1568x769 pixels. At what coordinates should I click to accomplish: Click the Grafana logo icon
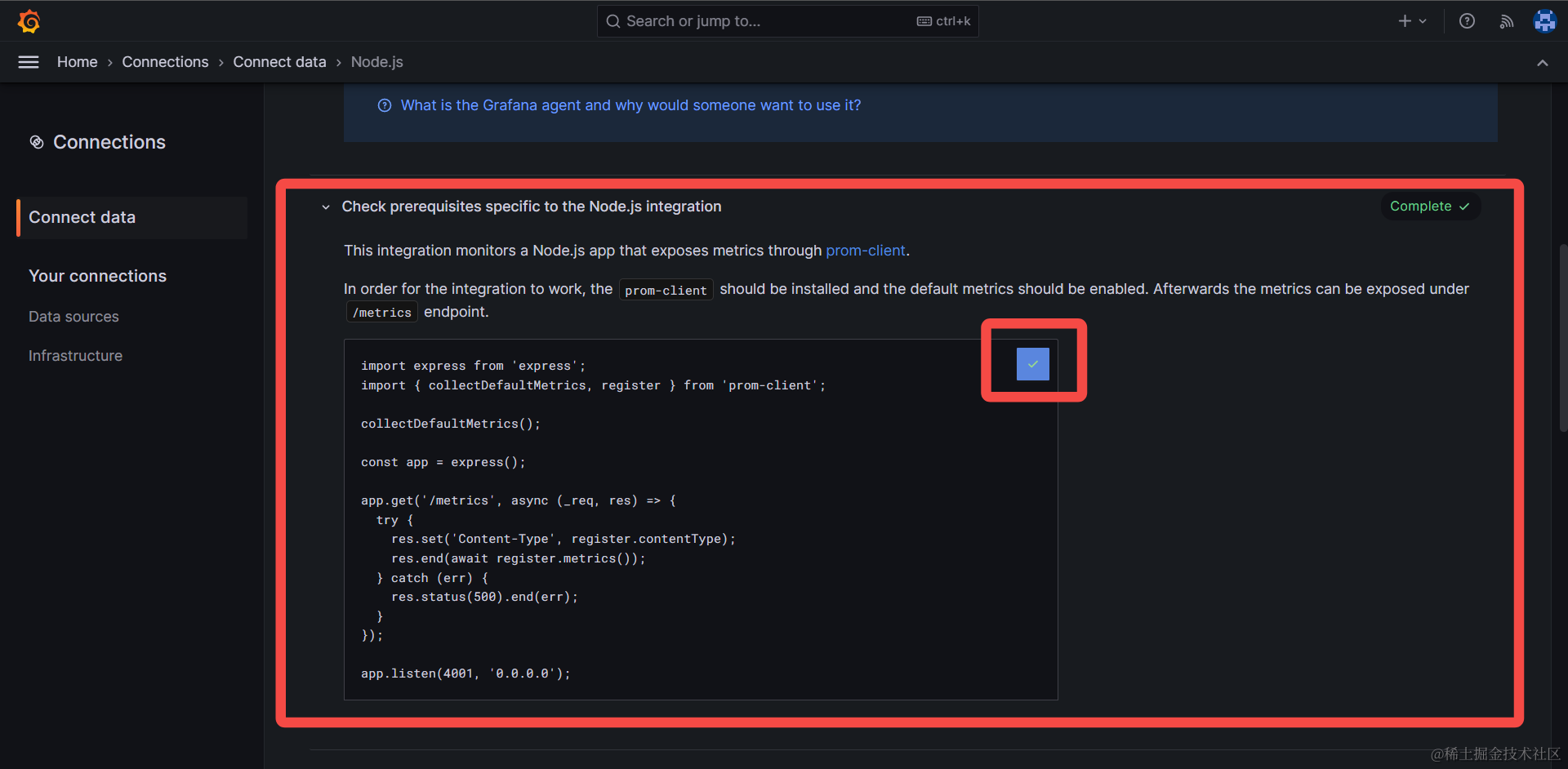pos(29,21)
